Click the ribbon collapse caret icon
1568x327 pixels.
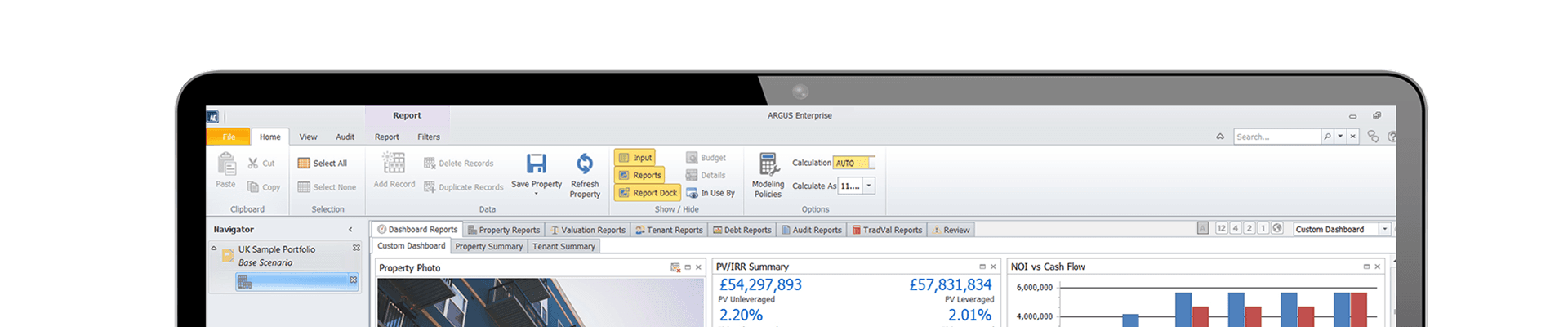click(x=1220, y=137)
